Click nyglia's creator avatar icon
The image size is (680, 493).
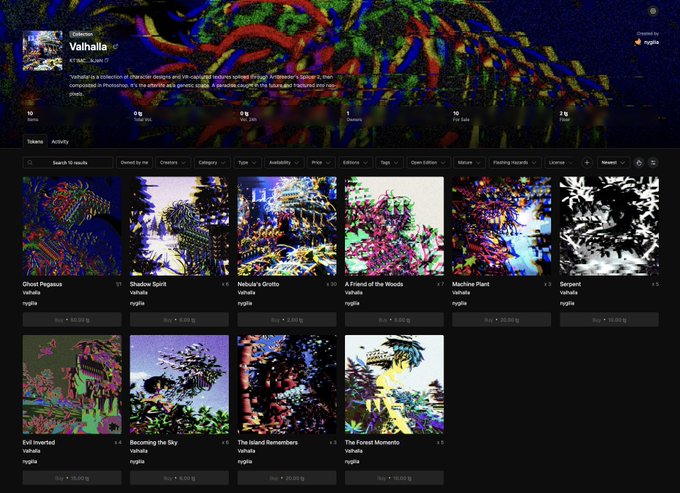638,42
